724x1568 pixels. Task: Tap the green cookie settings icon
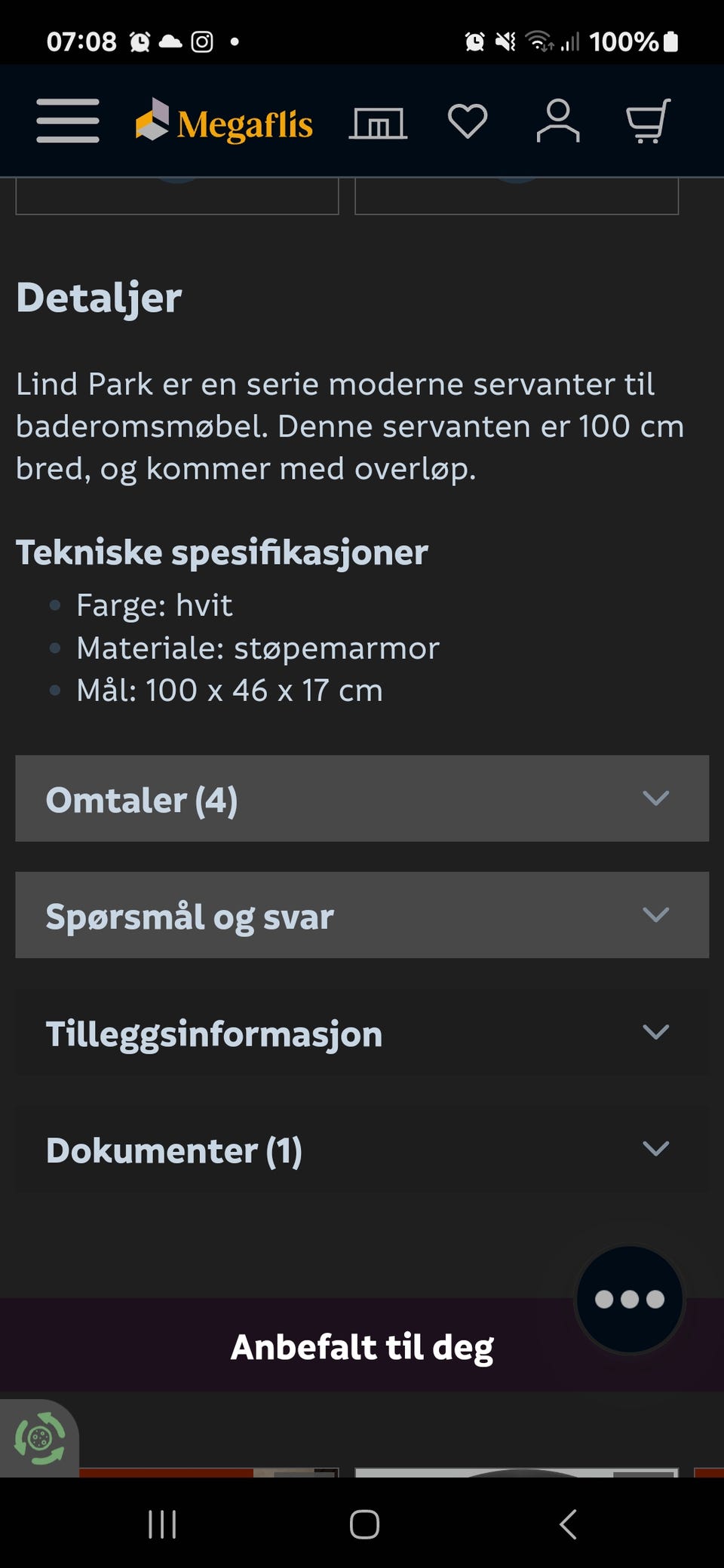(x=39, y=1438)
